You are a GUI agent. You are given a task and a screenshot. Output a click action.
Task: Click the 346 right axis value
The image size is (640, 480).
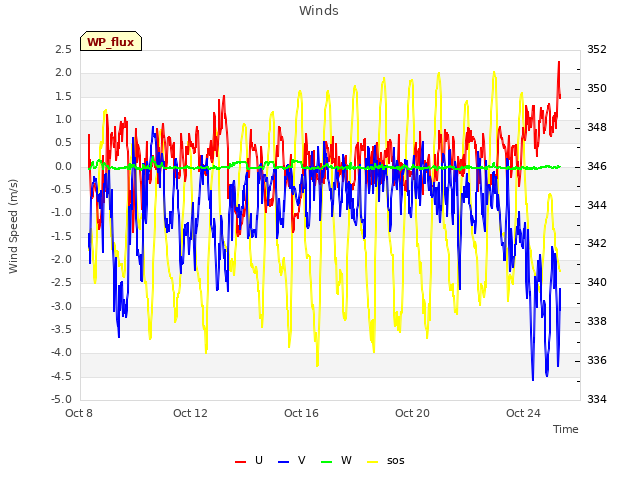597,167
